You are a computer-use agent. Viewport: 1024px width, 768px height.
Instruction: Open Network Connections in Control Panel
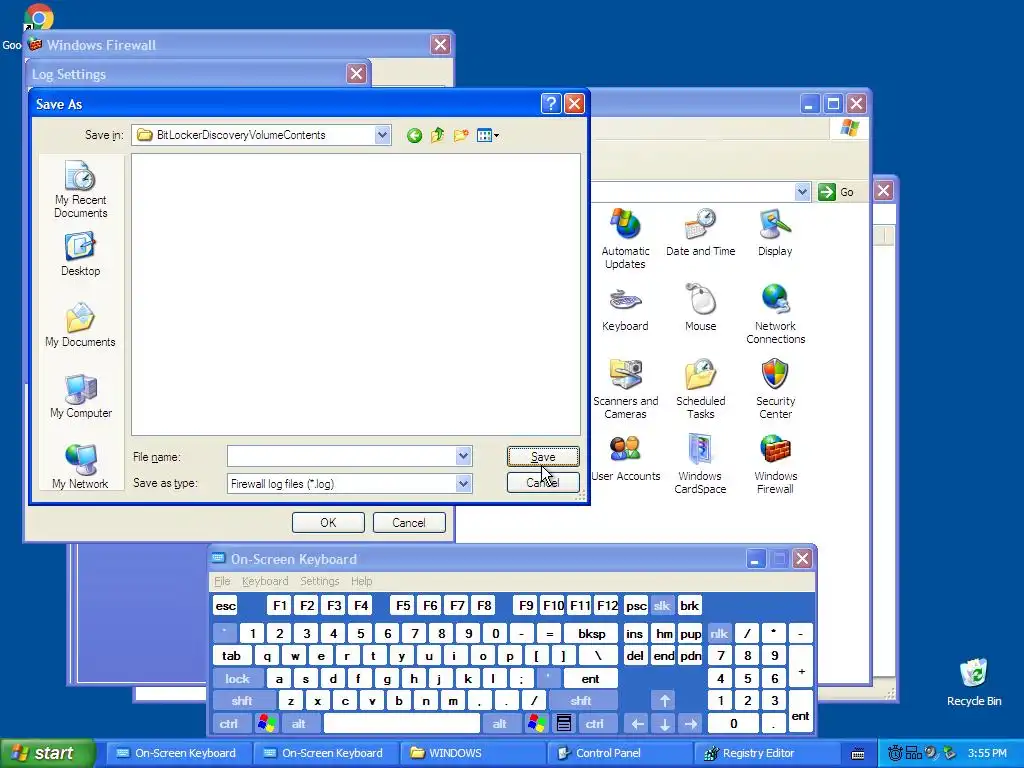click(775, 314)
